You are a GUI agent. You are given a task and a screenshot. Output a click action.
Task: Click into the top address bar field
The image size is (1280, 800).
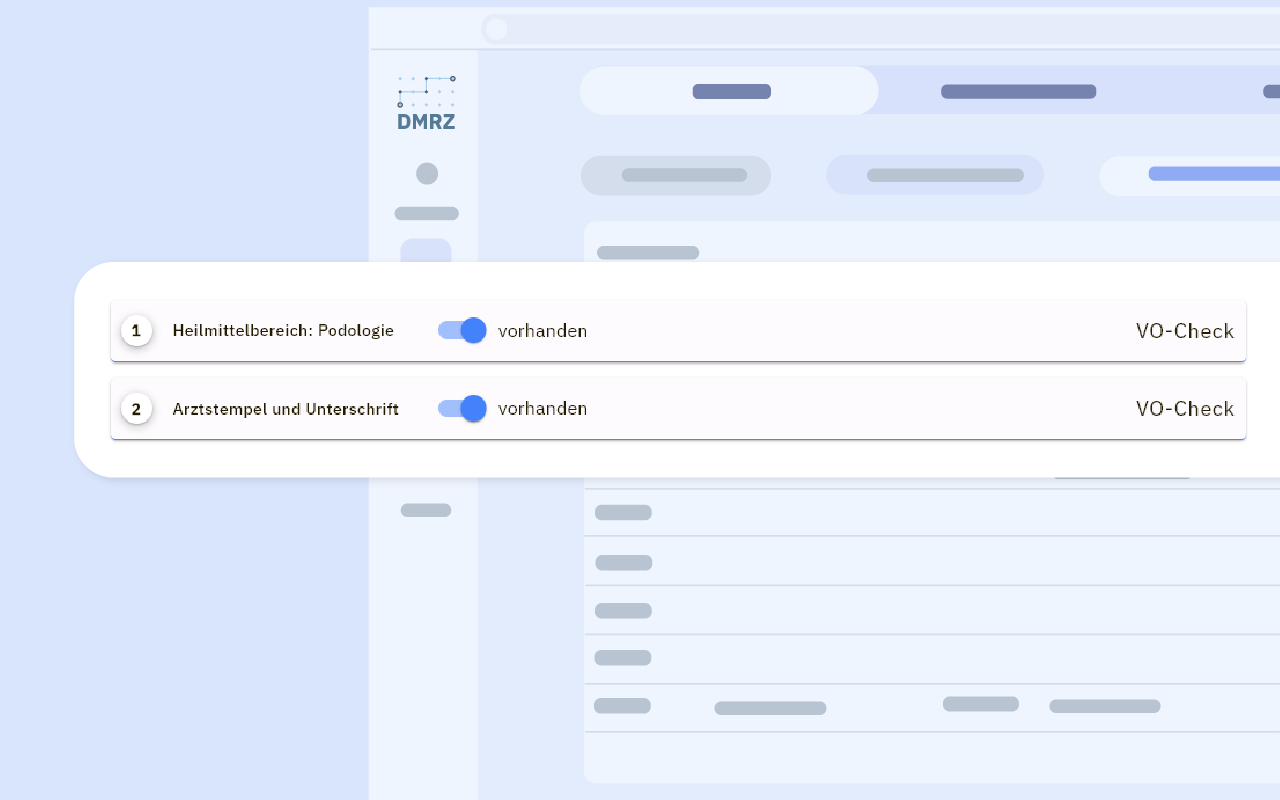[880, 29]
